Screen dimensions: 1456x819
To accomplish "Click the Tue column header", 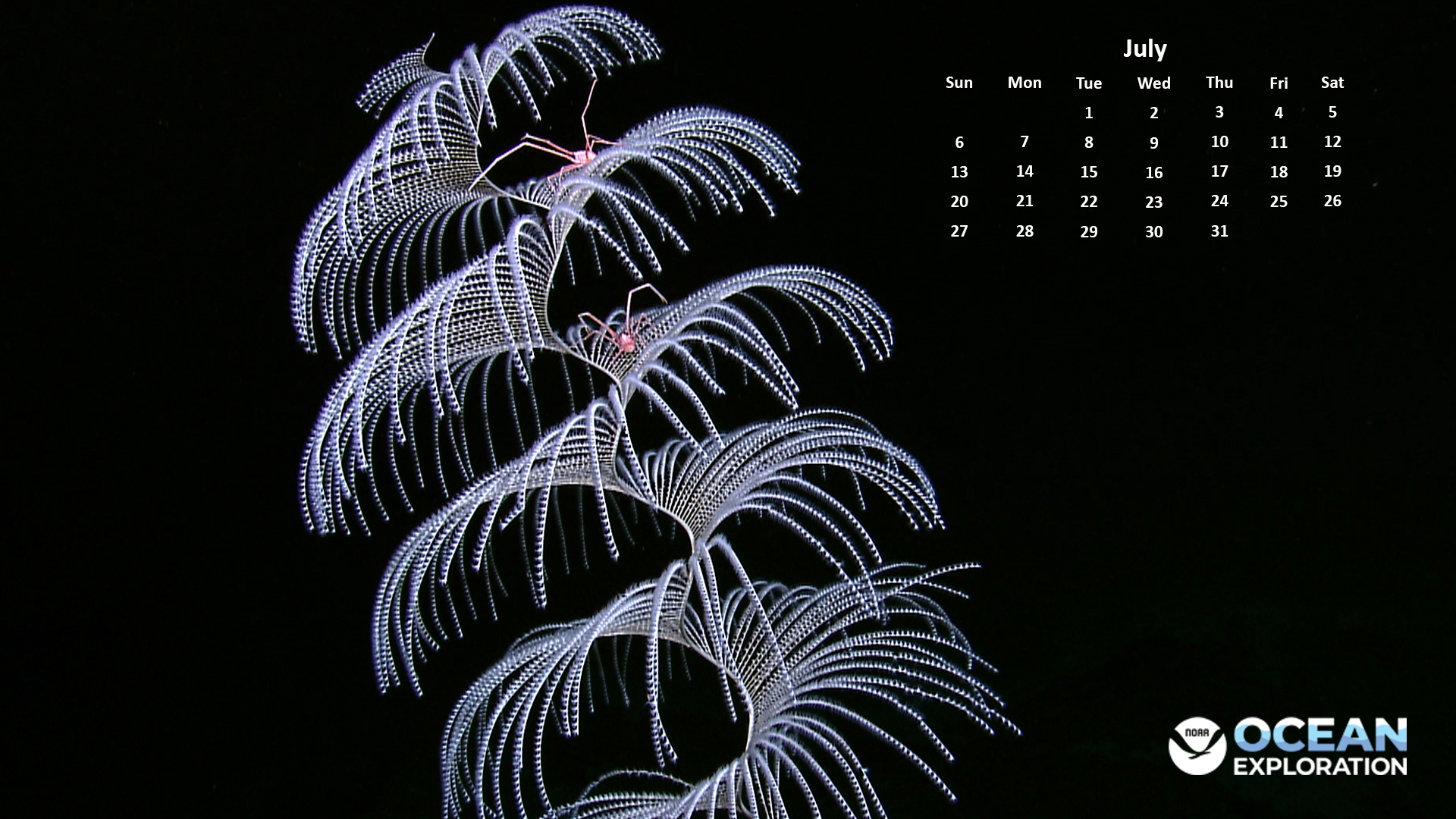I will click(1088, 83).
